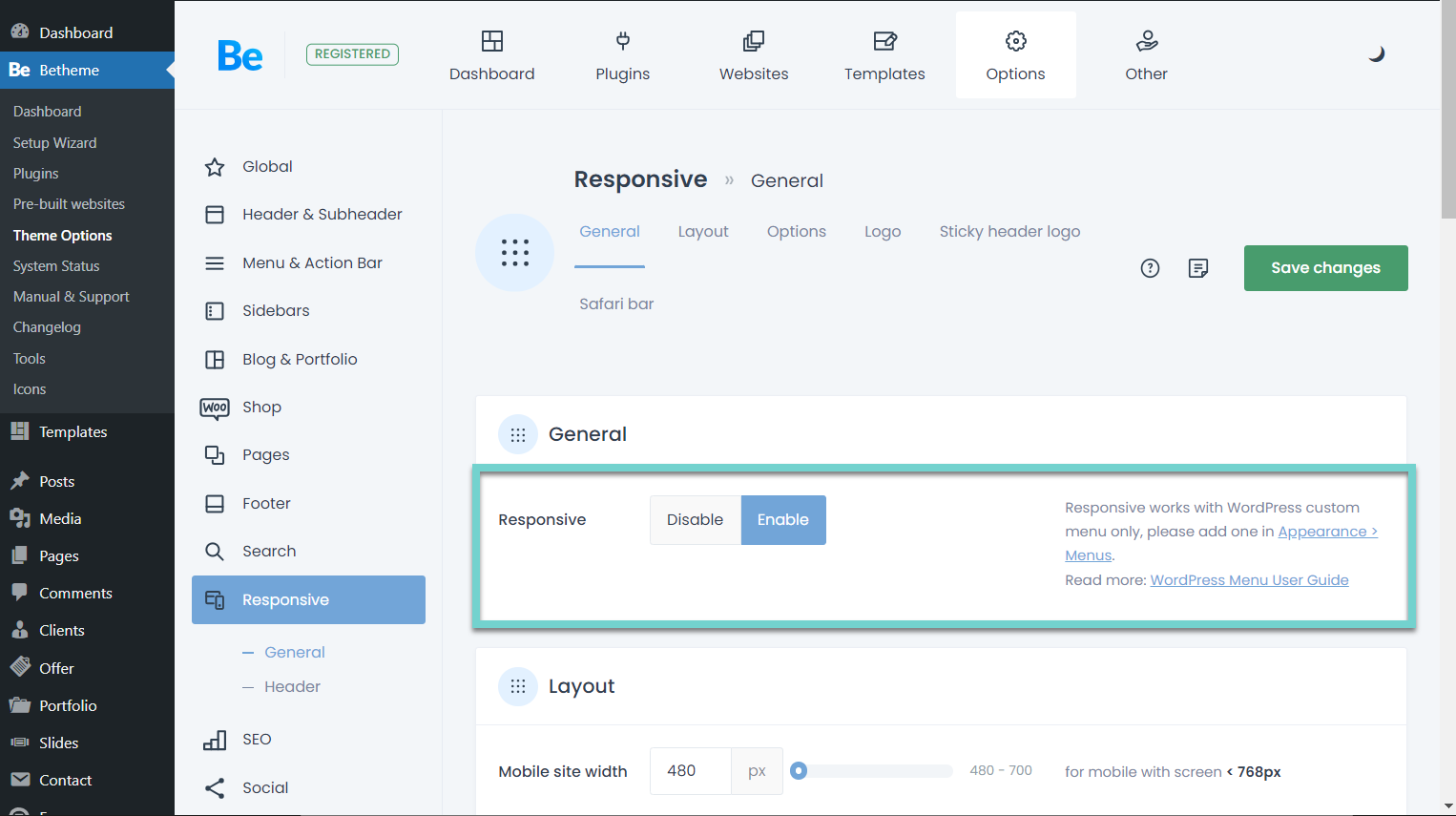Open the Betheme menu in WordPress sidebar
This screenshot has height=816, width=1456.
87,71
